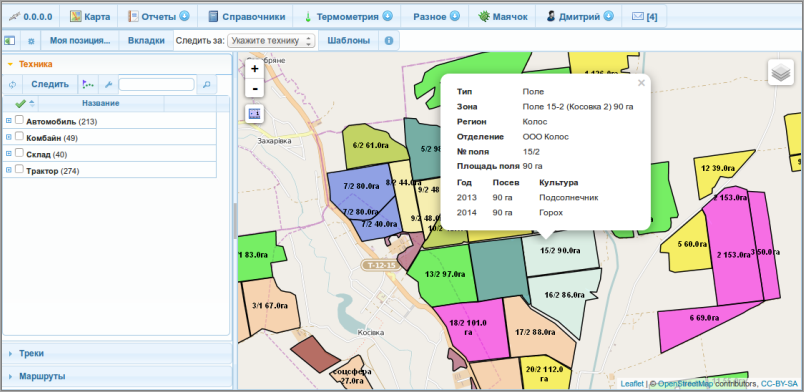Open Отчеты reports dropdown
This screenshot has width=804, height=392.
click(158, 16)
